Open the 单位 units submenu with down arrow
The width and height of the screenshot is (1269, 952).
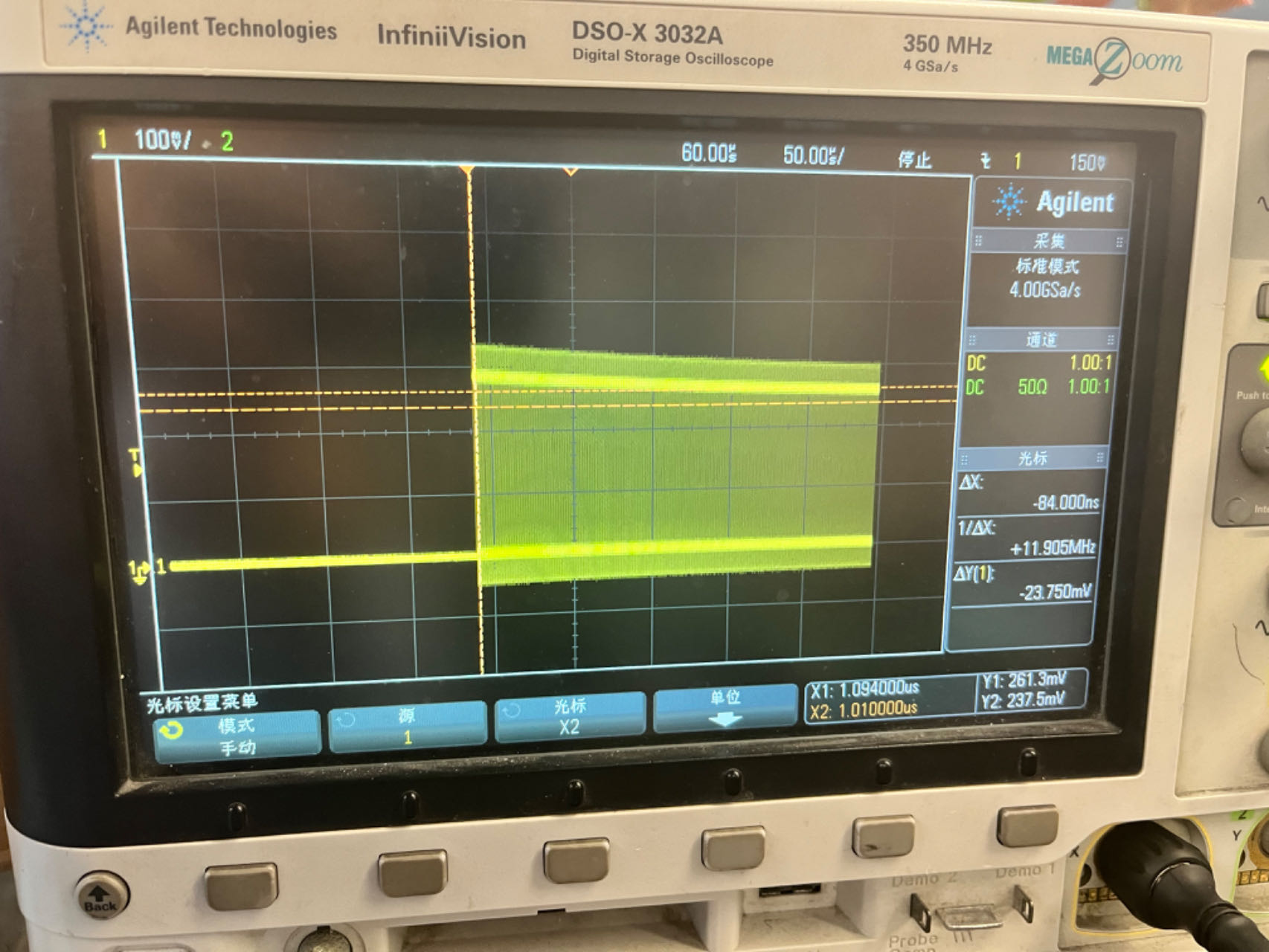(x=724, y=708)
